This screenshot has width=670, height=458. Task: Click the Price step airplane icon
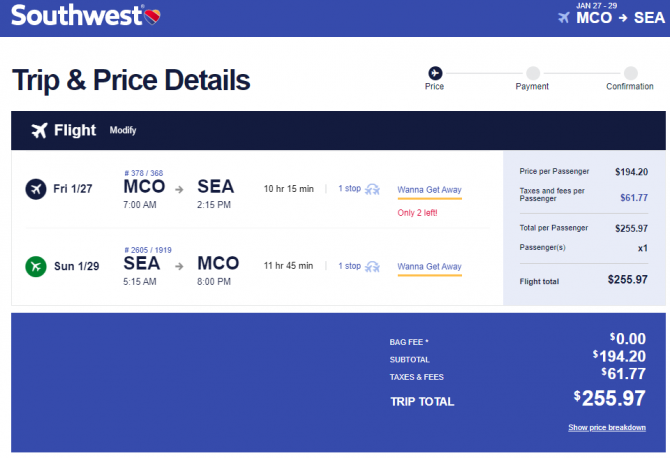pos(435,73)
